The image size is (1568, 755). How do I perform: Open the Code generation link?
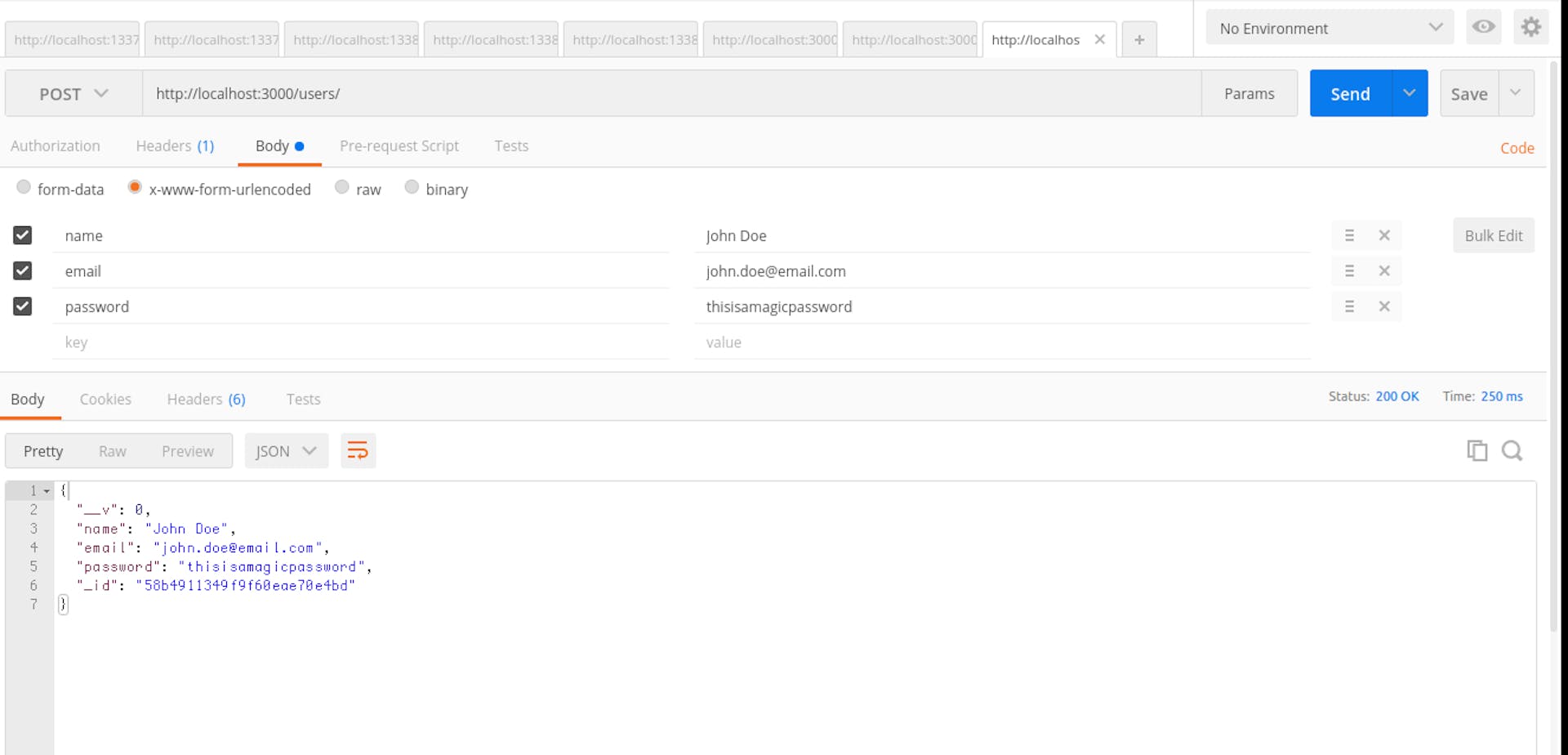(x=1517, y=148)
